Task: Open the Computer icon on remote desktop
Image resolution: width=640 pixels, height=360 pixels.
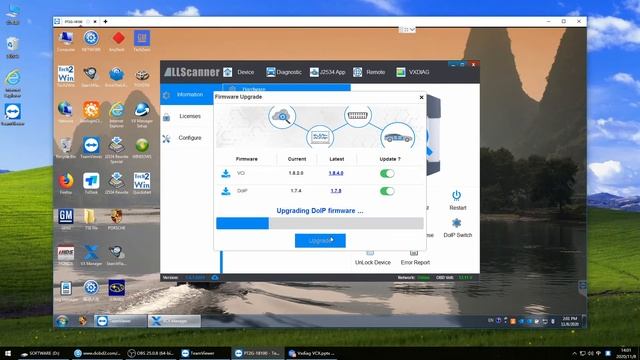Action: 66,40
